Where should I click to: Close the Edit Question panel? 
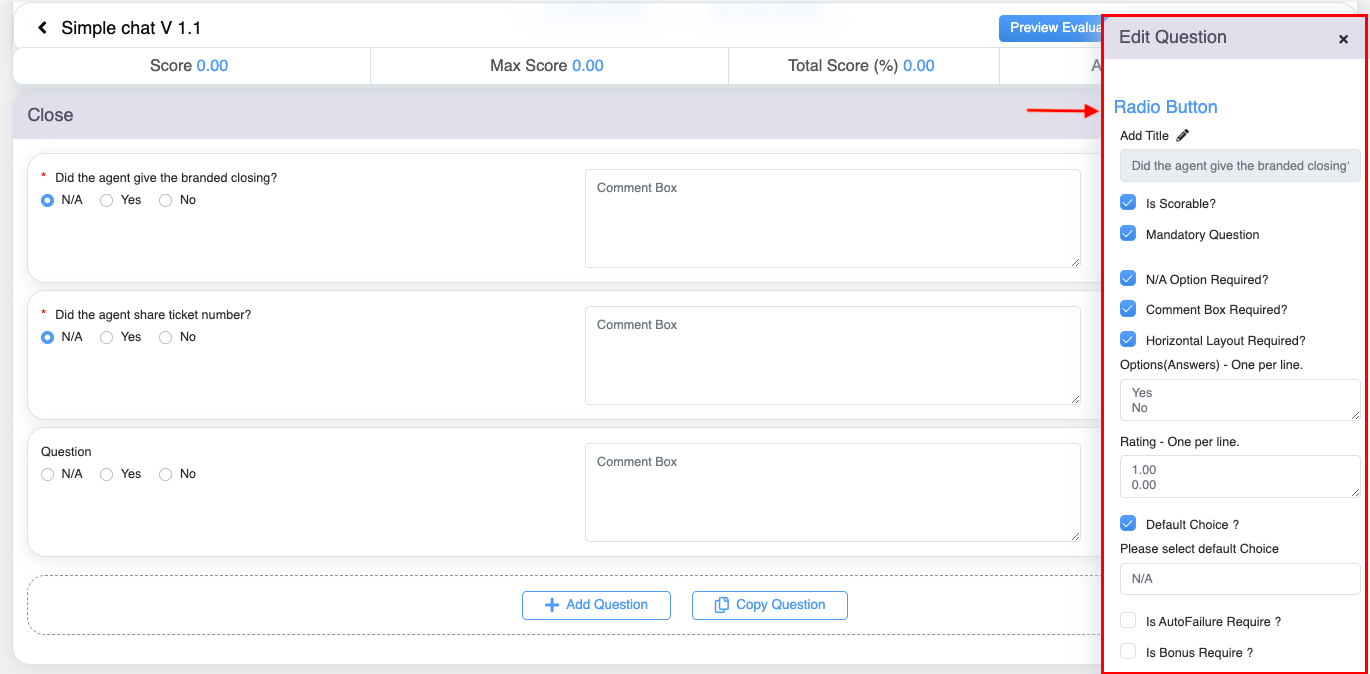click(x=1343, y=39)
